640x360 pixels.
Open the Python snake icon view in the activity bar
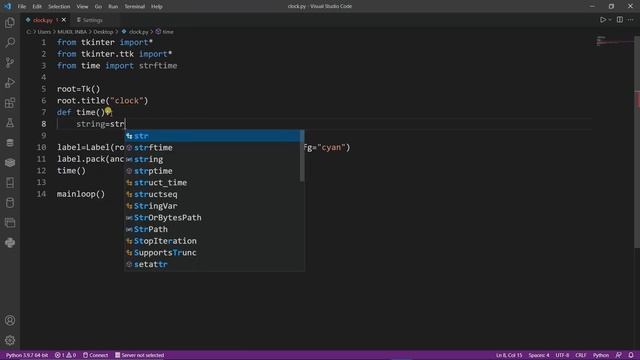(x=10, y=242)
